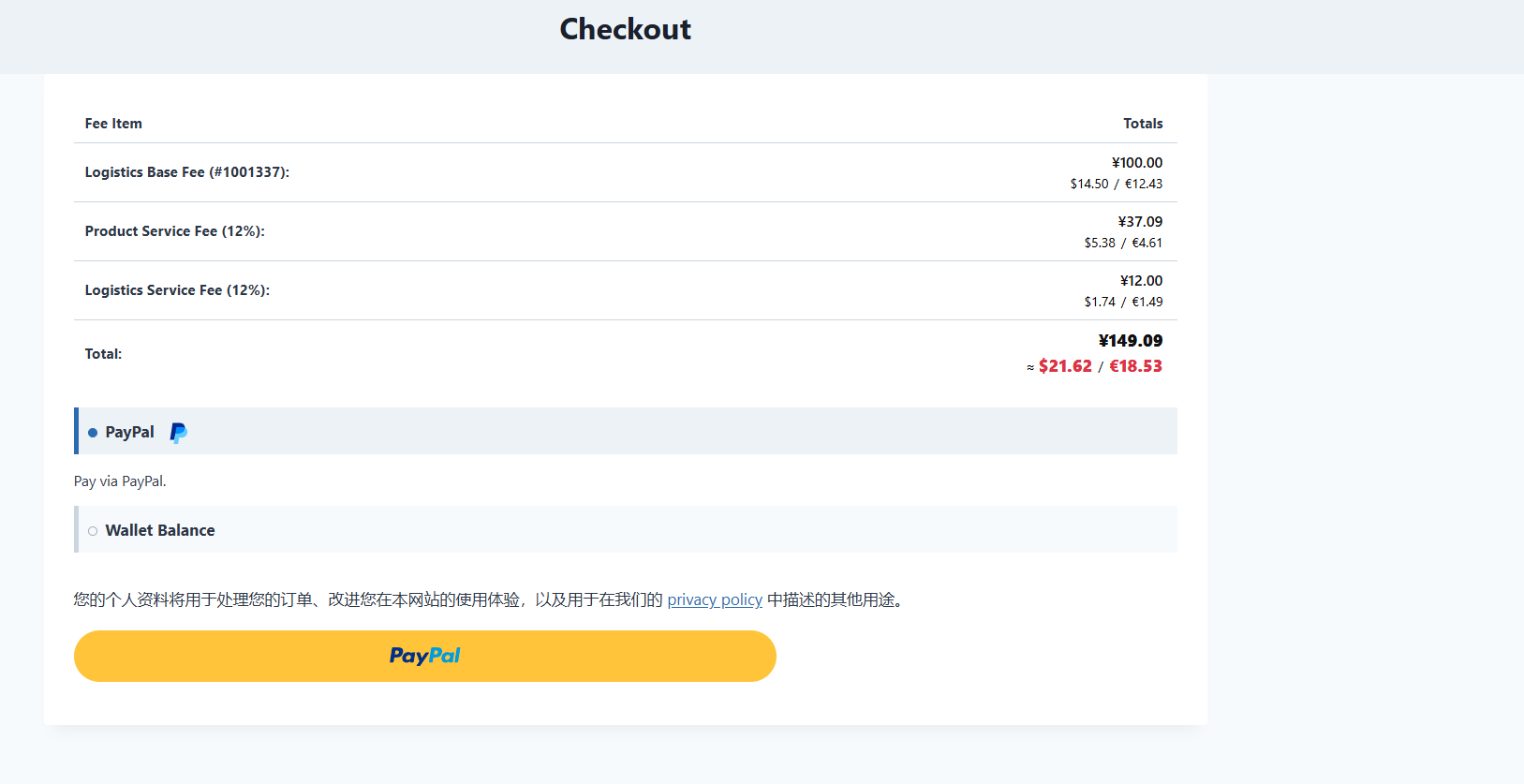Click the Logistics Service Fee (12%) label
This screenshot has height=784, width=1524.
177,290
